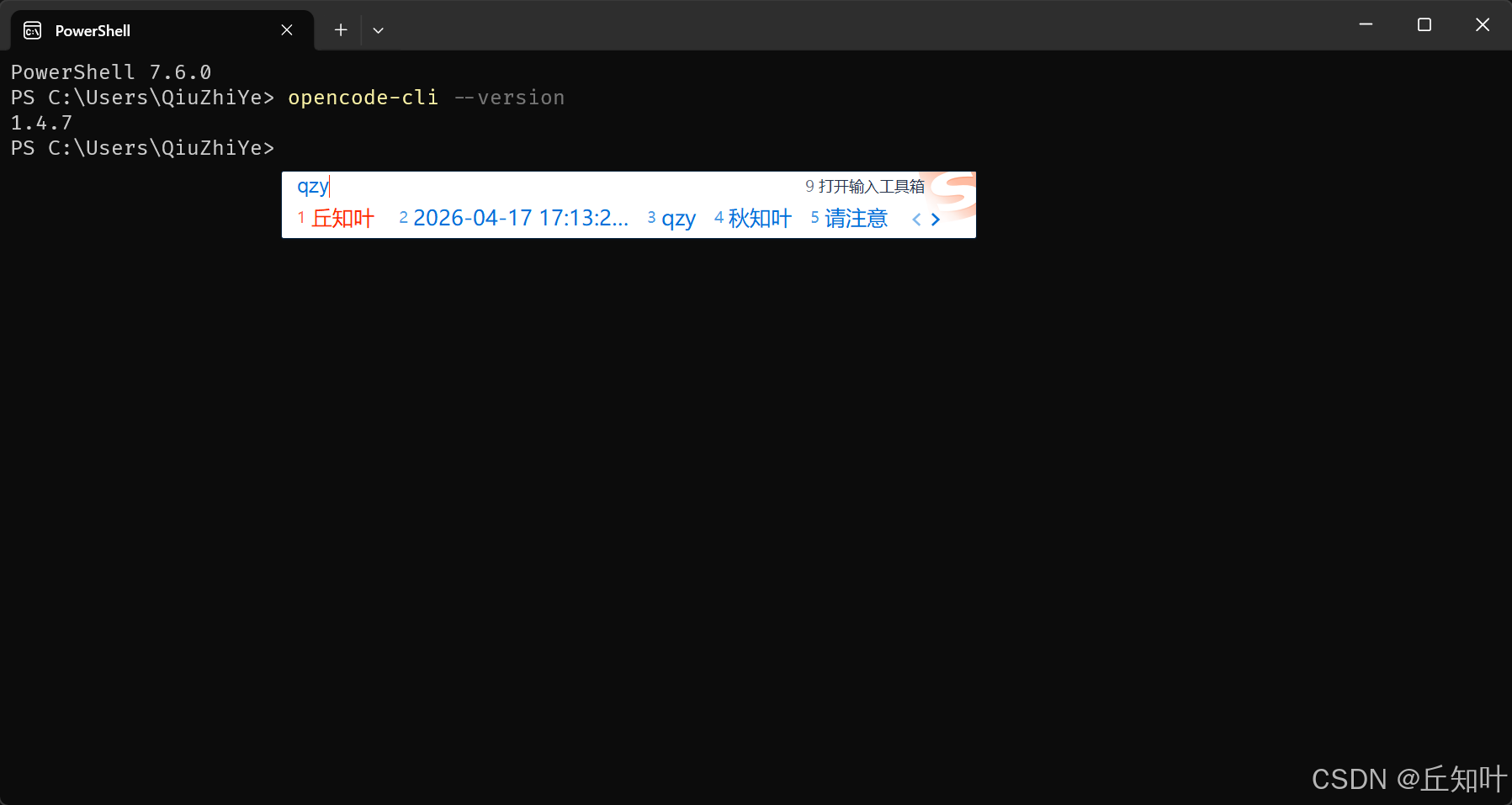
Task: Click the PowerShell 7.6.0 banner line
Action: [x=111, y=72]
